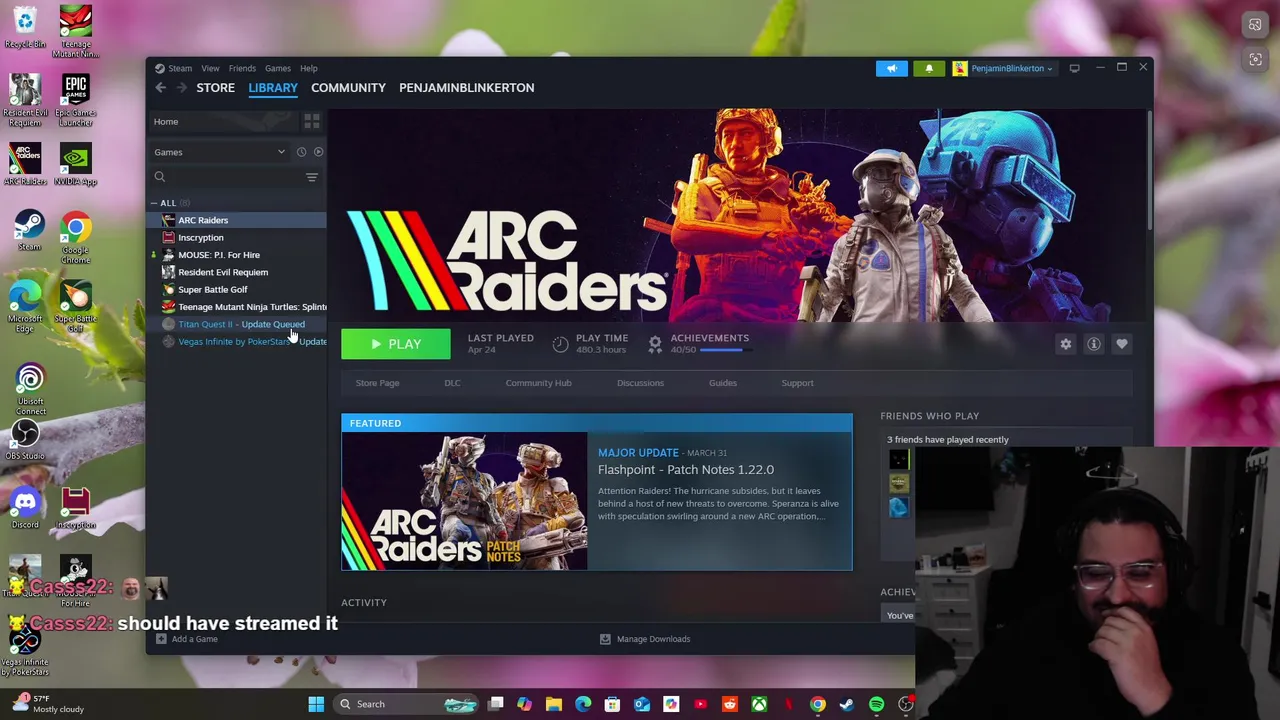Open Ubisoft Connect desktop icon

tap(30, 389)
